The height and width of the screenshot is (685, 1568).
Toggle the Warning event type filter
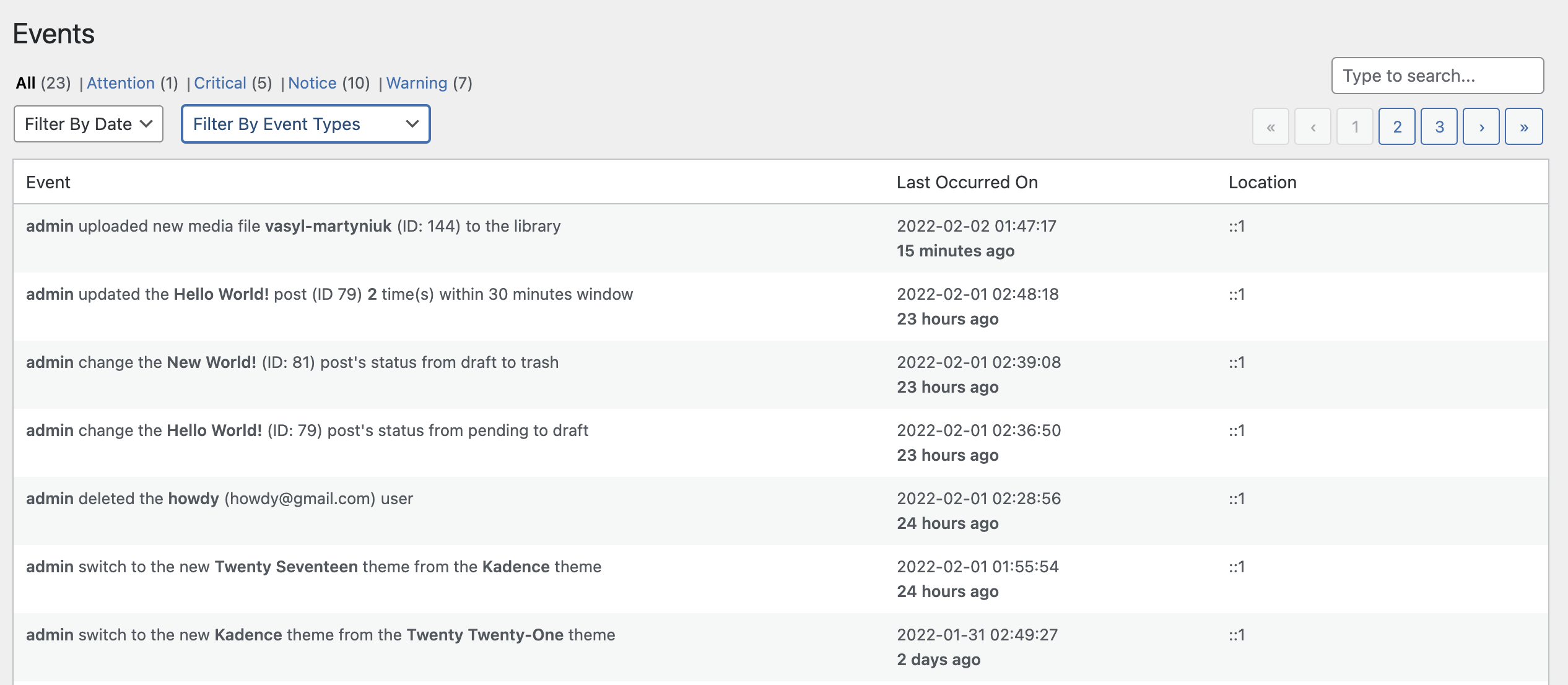(417, 81)
